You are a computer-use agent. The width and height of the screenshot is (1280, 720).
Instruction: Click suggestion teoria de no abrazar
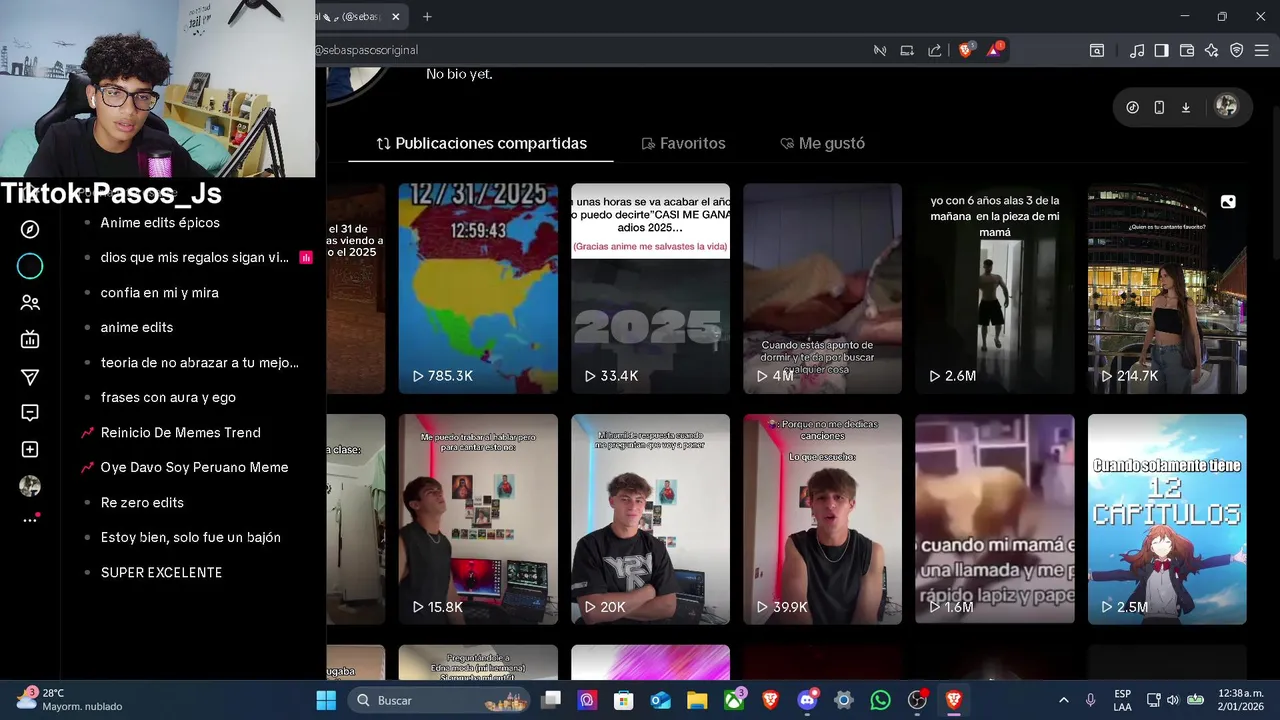click(x=199, y=362)
